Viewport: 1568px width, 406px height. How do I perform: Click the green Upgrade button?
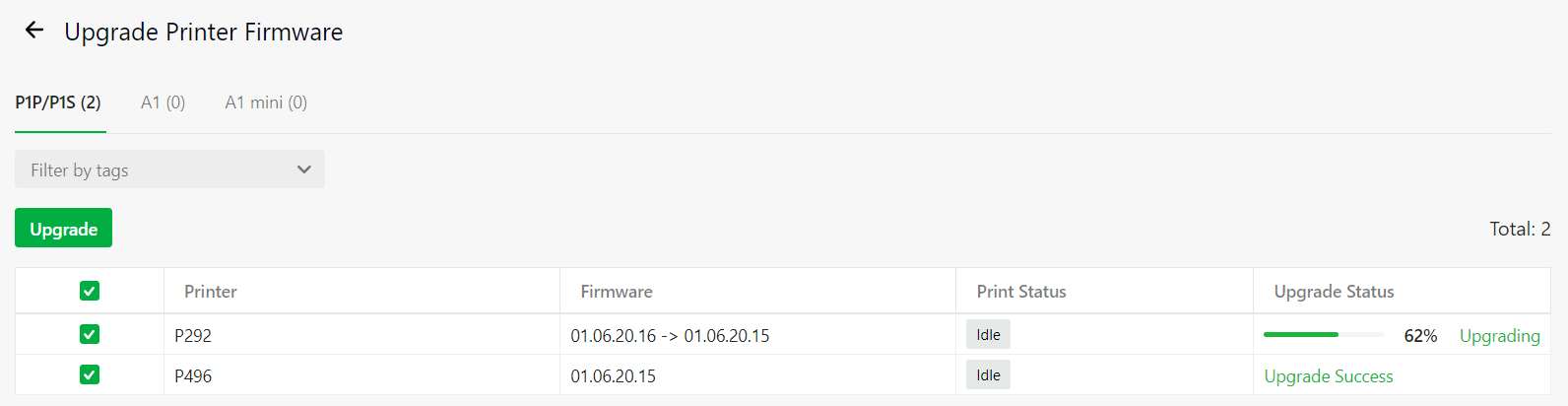coord(63,228)
